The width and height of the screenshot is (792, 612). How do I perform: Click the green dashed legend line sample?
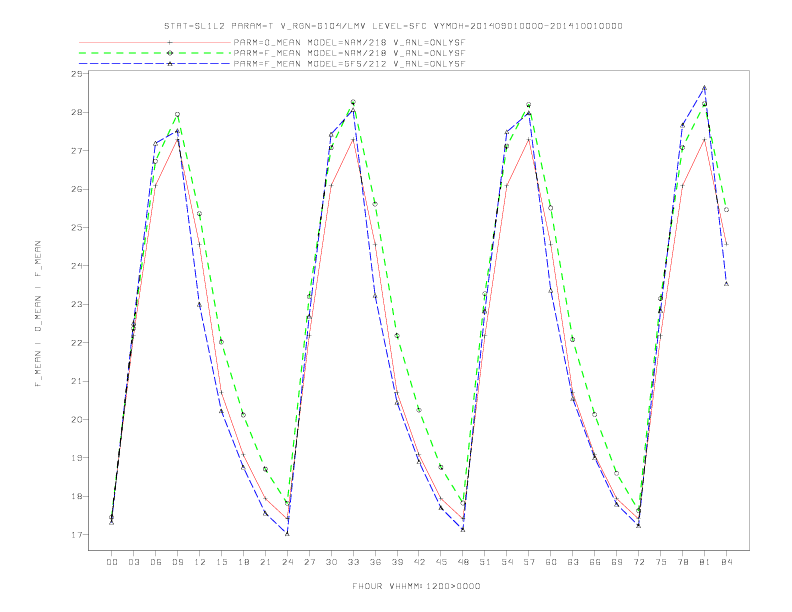click(155, 53)
